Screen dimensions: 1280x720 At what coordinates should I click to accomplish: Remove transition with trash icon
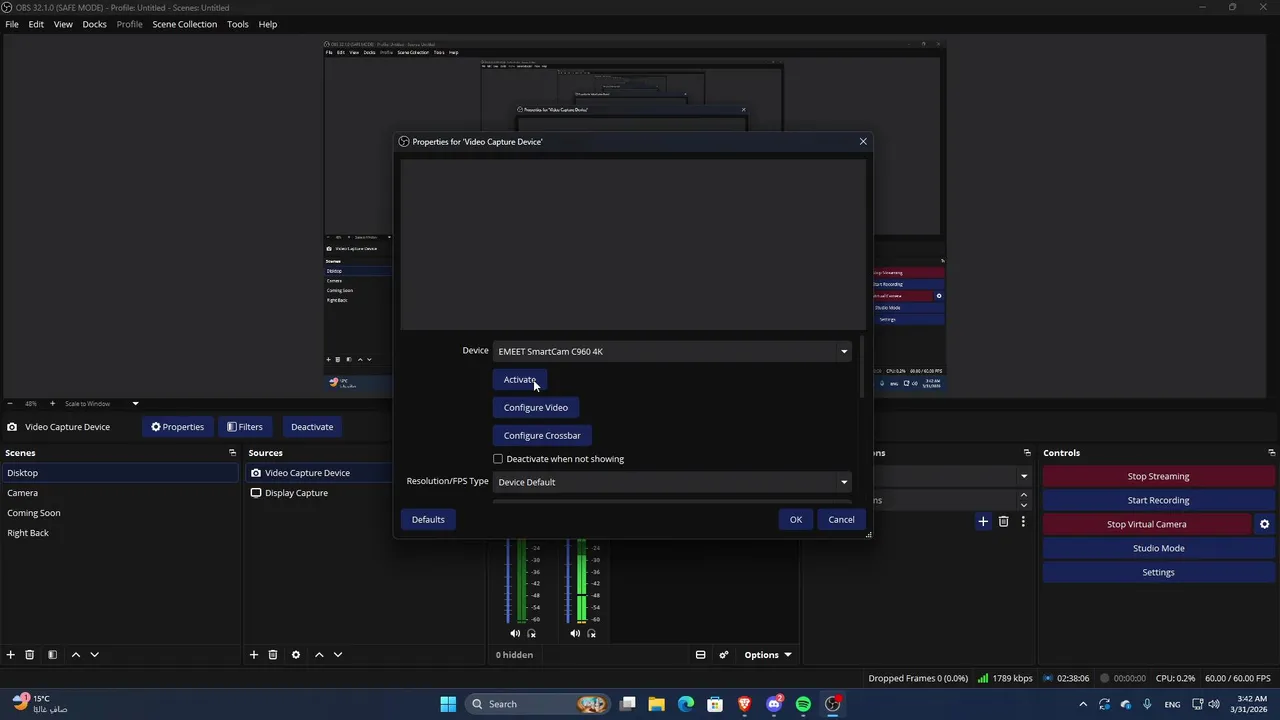pyautogui.click(x=1004, y=521)
